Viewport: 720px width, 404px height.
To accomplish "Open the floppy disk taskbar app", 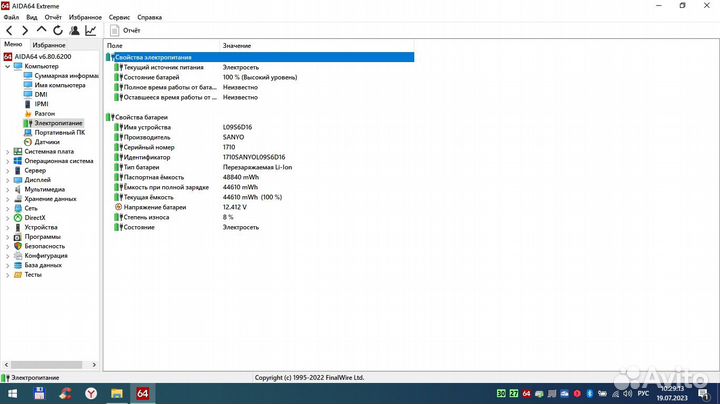I will (39, 393).
